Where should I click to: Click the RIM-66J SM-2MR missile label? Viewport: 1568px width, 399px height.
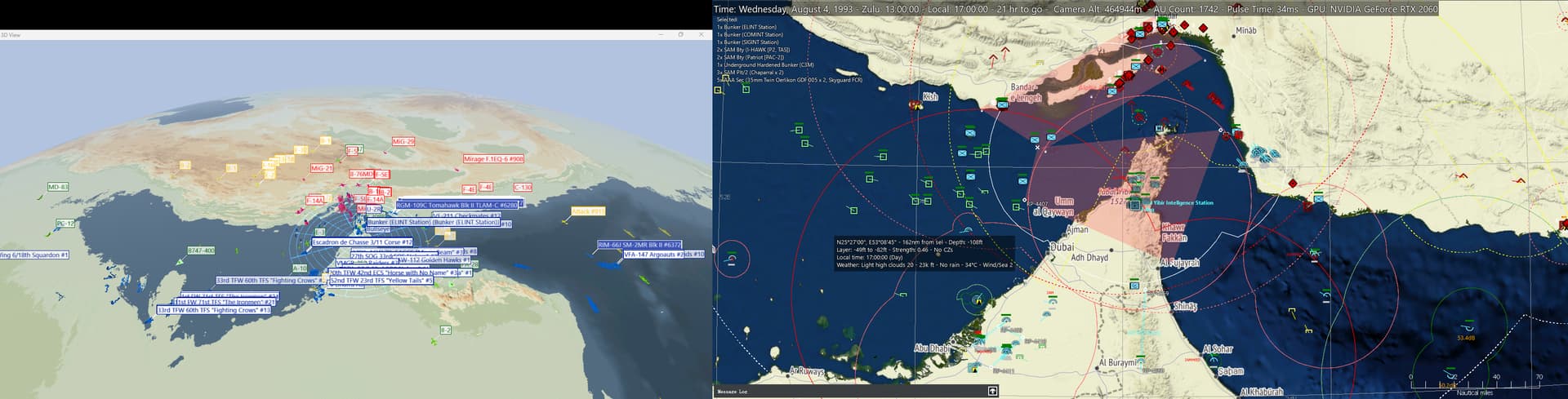639,245
